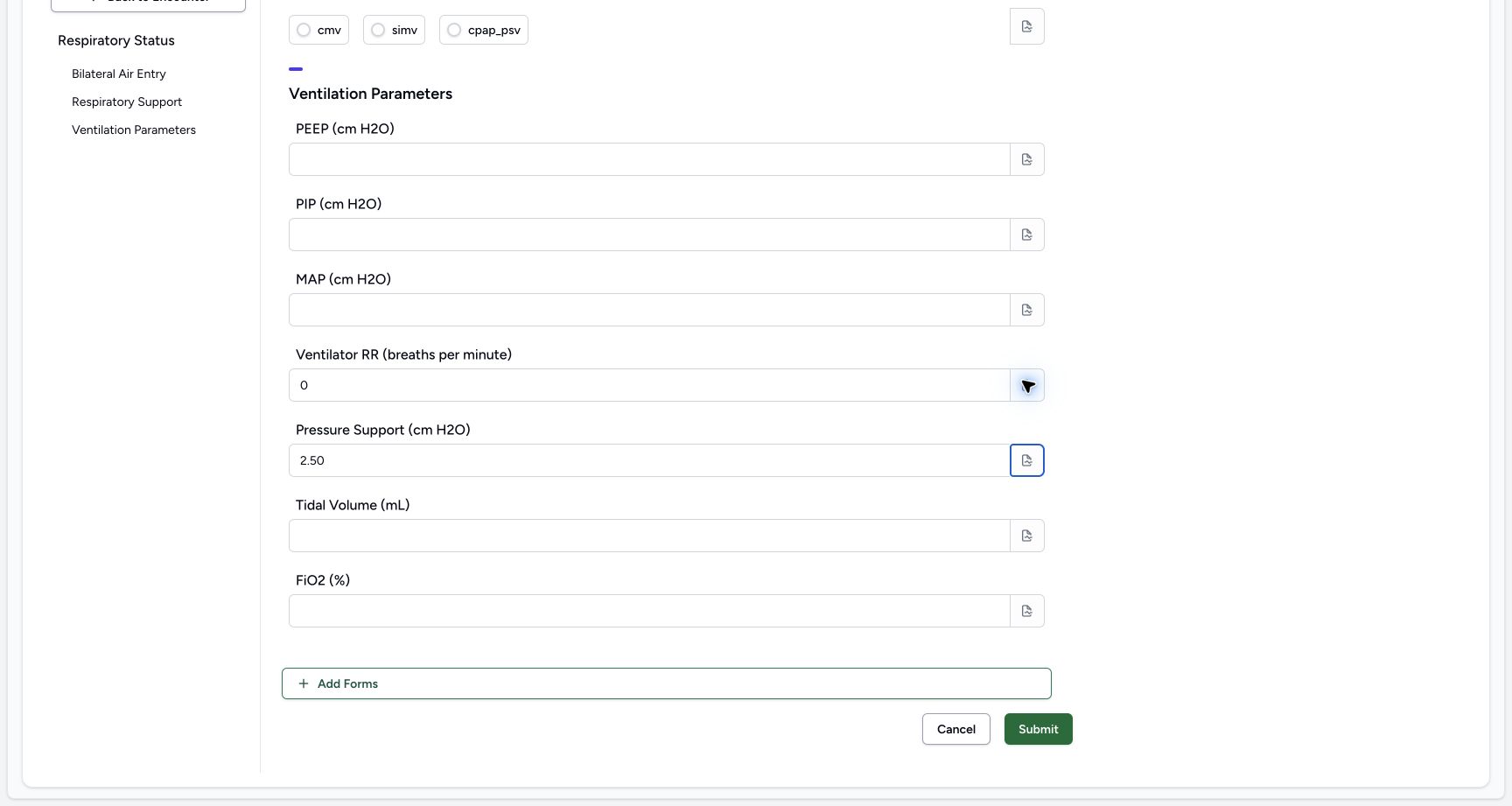Open Ventilation Parameters sidebar link
This screenshot has width=1512, height=806.
(134, 130)
